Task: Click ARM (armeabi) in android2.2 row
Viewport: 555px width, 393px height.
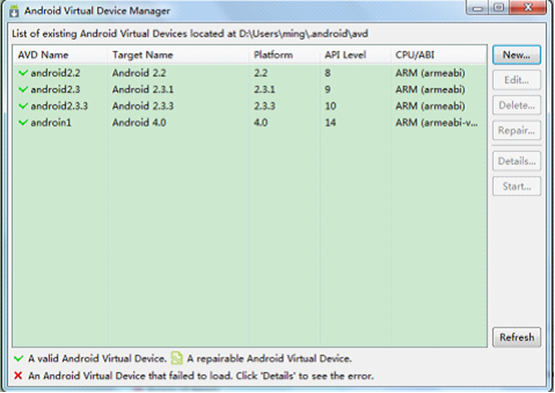Action: click(430, 73)
